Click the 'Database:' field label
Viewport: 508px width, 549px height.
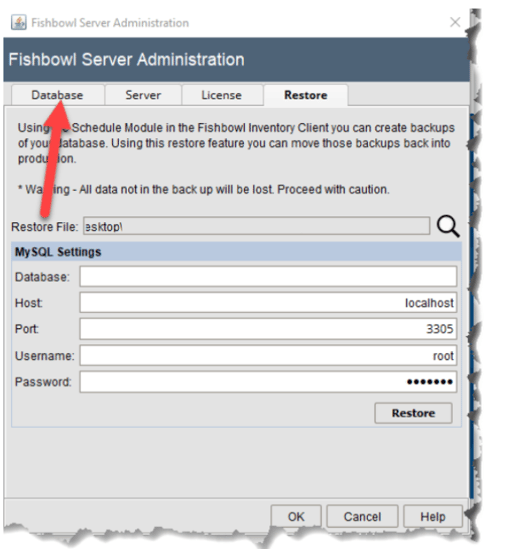42,277
